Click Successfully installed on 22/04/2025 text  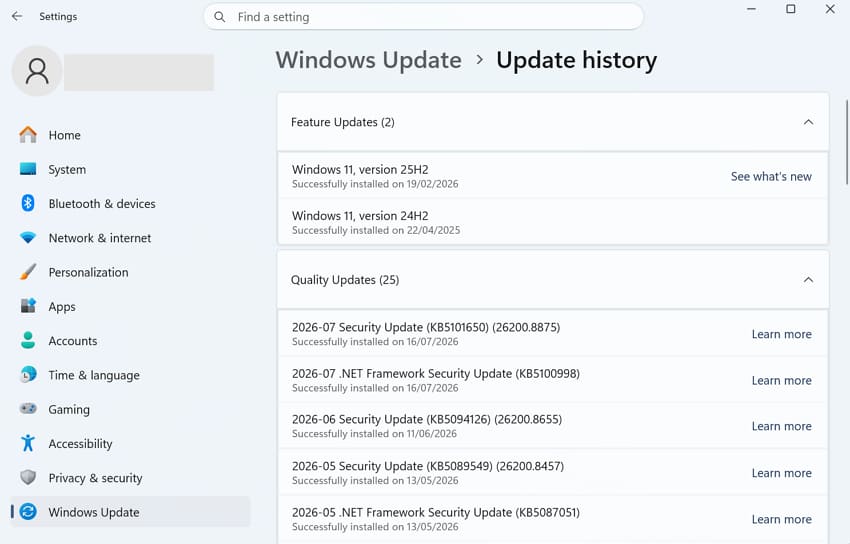pos(376,230)
